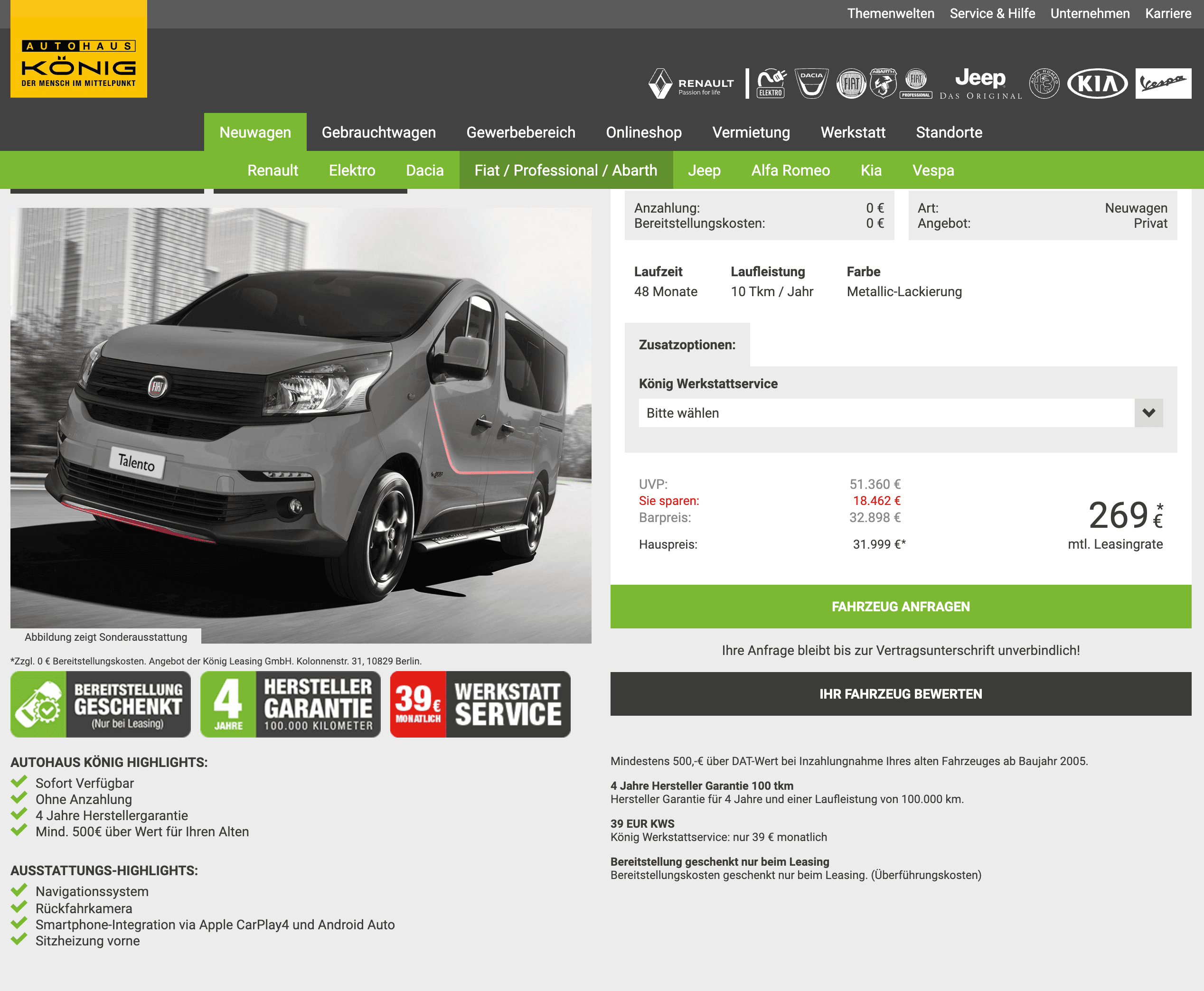Screen dimensions: 1204x991
Task: Open the Jeep submenu item
Action: point(704,170)
